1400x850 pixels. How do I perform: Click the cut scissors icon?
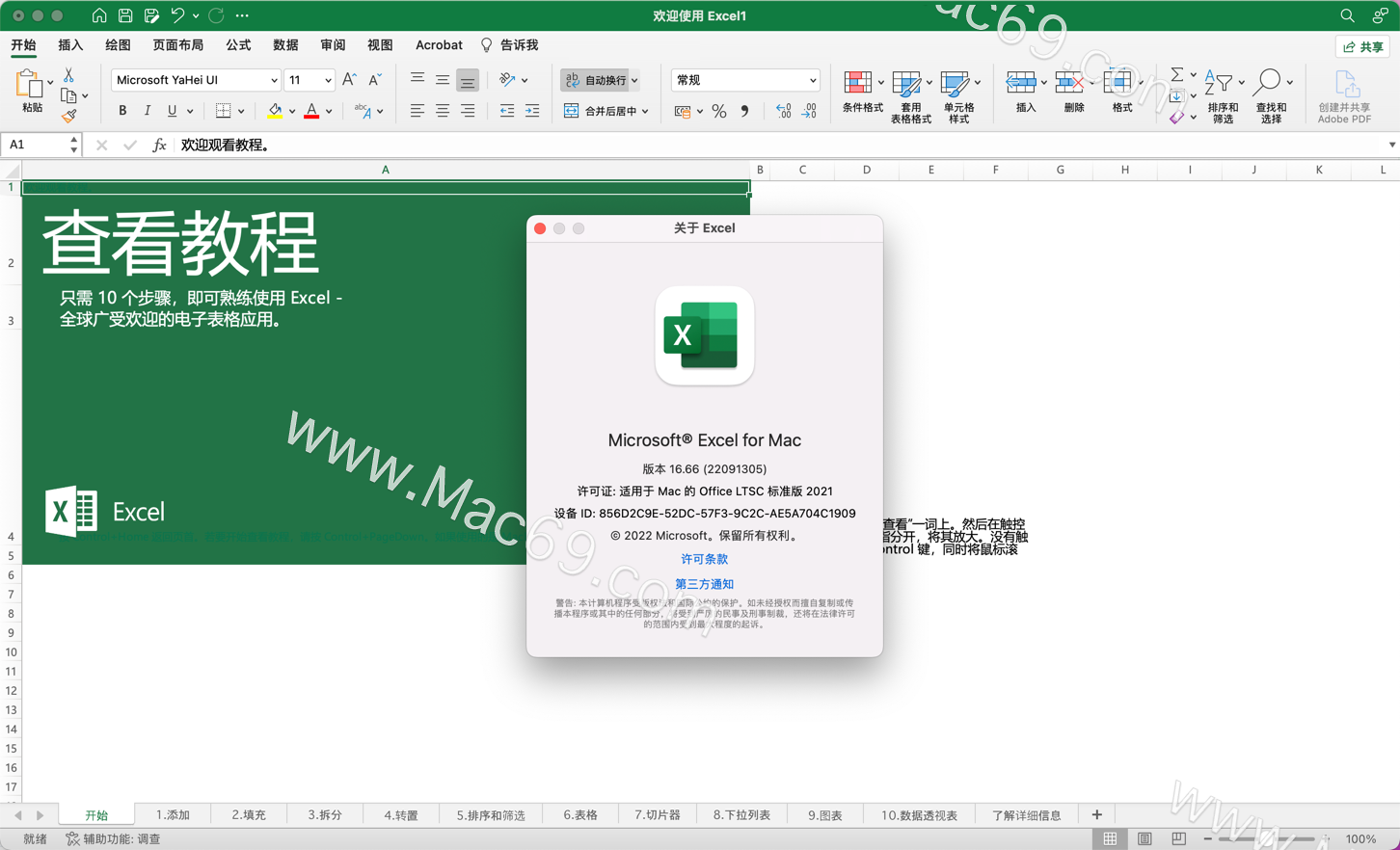click(68, 75)
